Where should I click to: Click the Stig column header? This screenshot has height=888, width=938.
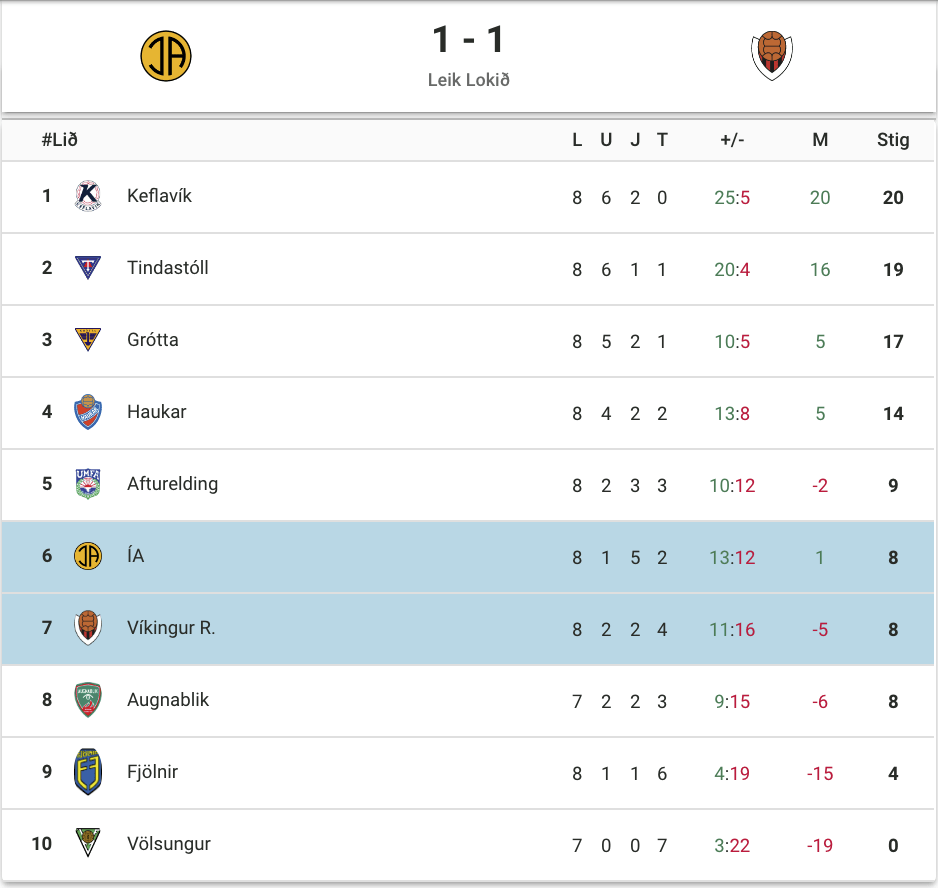pos(893,140)
